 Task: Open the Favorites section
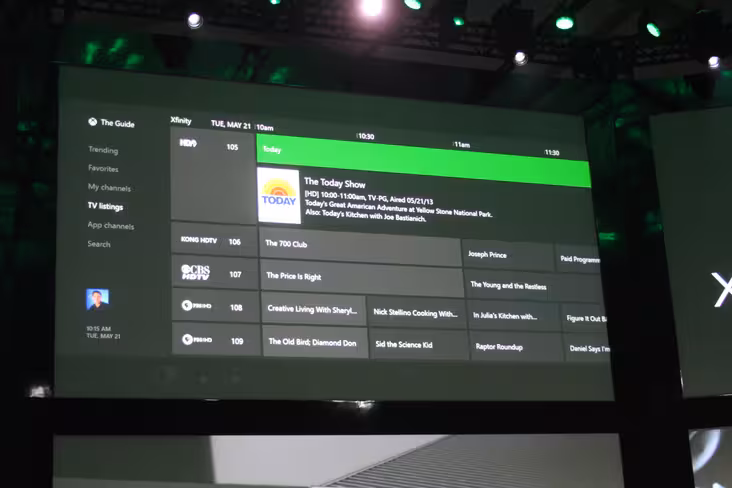tap(103, 168)
